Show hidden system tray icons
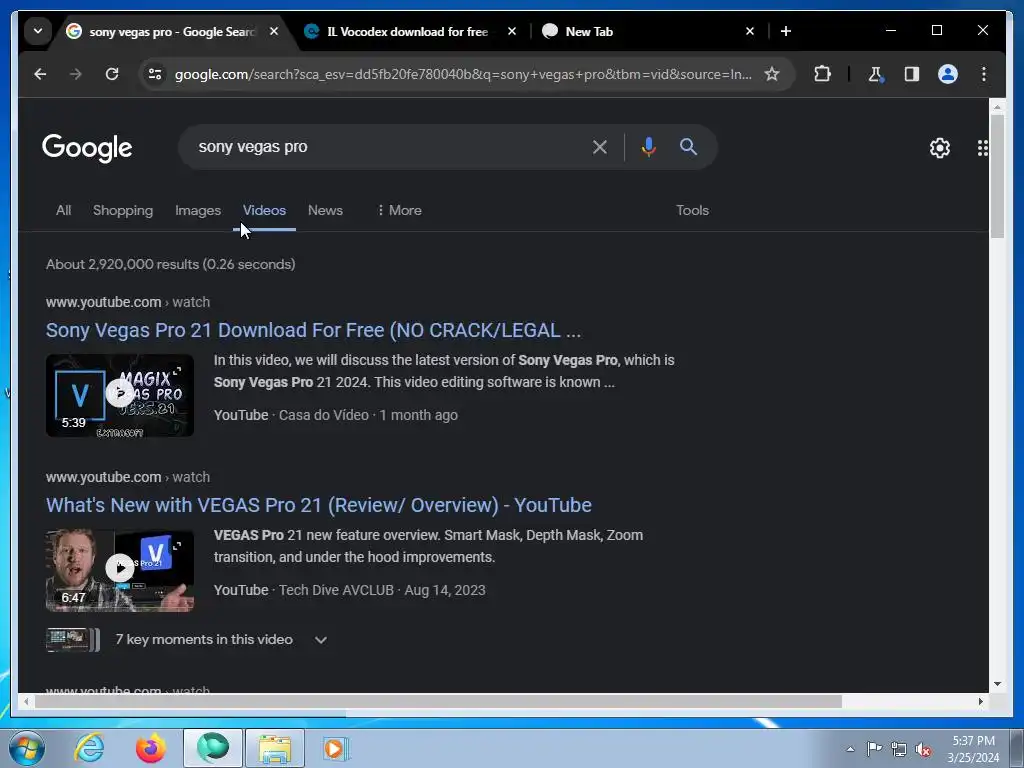 (x=850, y=749)
